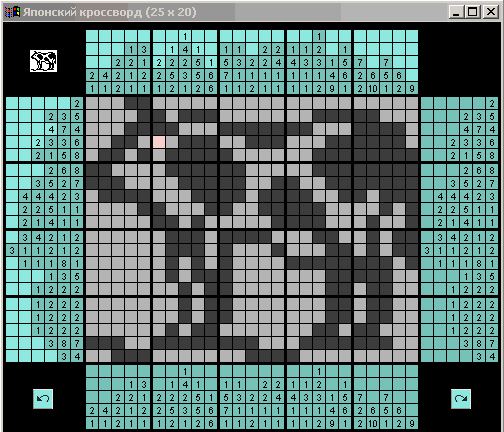Image resolution: width=504 pixels, height=432 pixels.
Task: Click leftmost 3 in left panel's six-number row
Action: pos(12,250)
